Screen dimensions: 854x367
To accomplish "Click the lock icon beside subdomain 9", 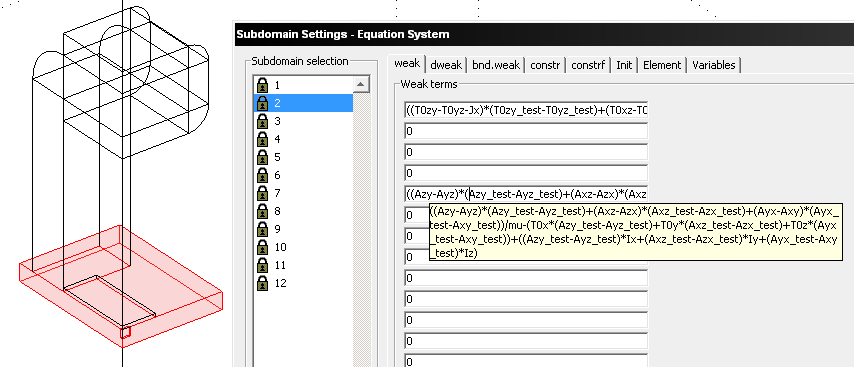I will pos(263,229).
